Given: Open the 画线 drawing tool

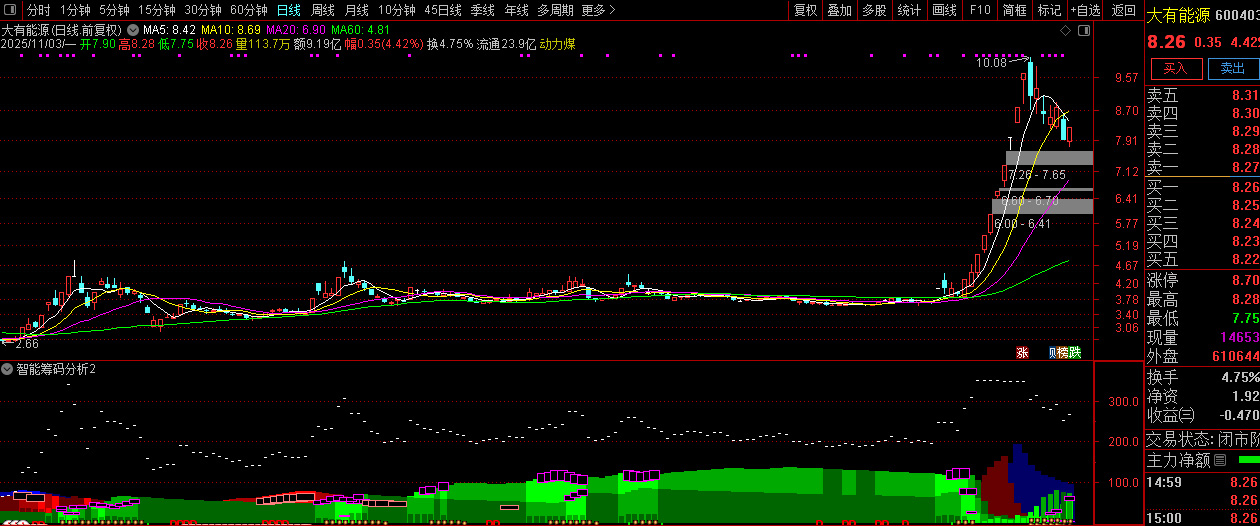Looking at the screenshot, I should pos(944,10).
